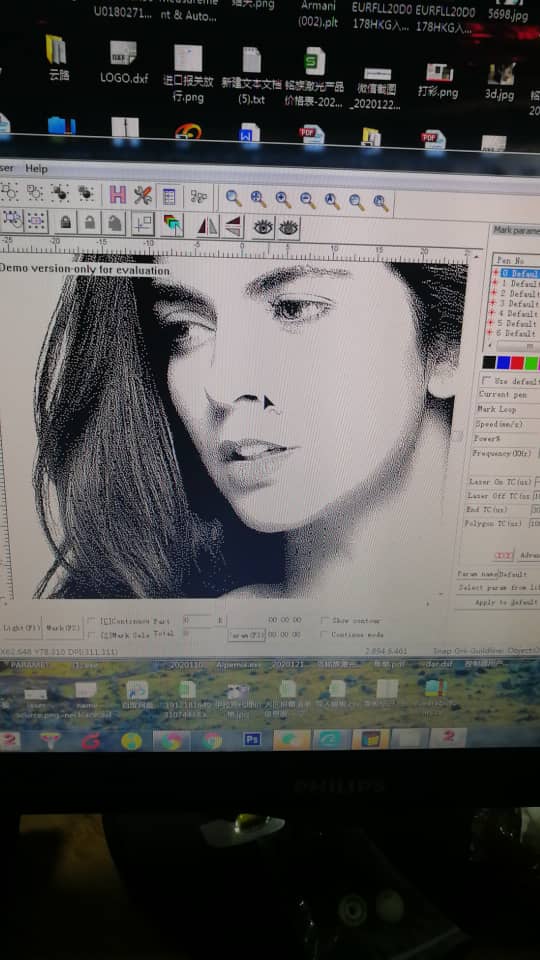Select the Mark parameter panel tab
The height and width of the screenshot is (960, 540).
click(516, 230)
